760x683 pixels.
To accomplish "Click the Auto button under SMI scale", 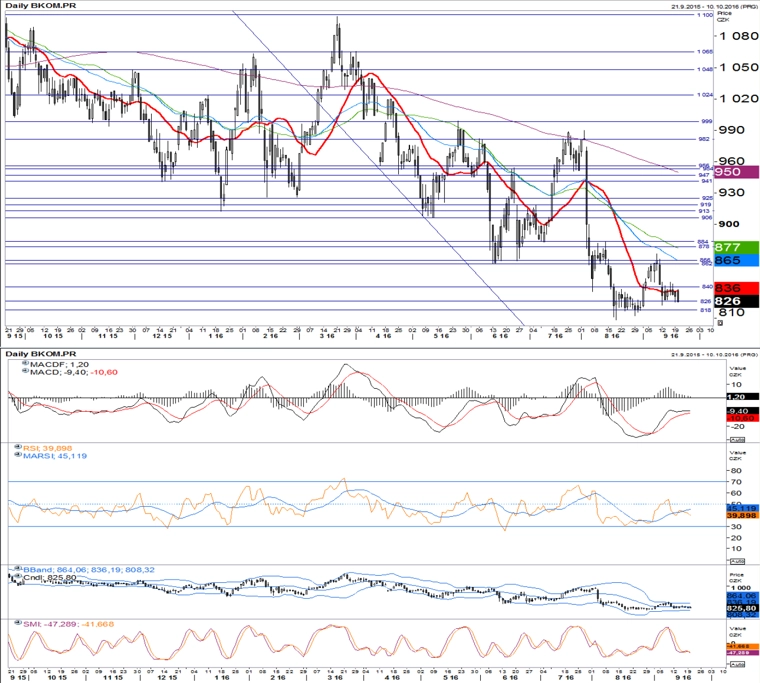I will coord(737,665).
